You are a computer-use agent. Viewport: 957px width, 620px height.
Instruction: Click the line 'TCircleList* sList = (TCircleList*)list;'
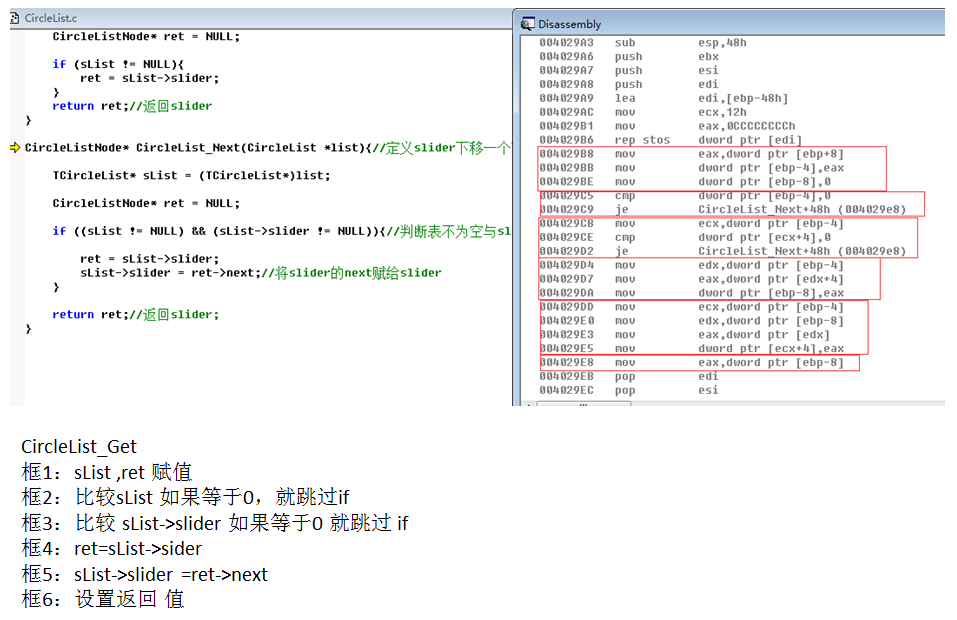pos(191,176)
